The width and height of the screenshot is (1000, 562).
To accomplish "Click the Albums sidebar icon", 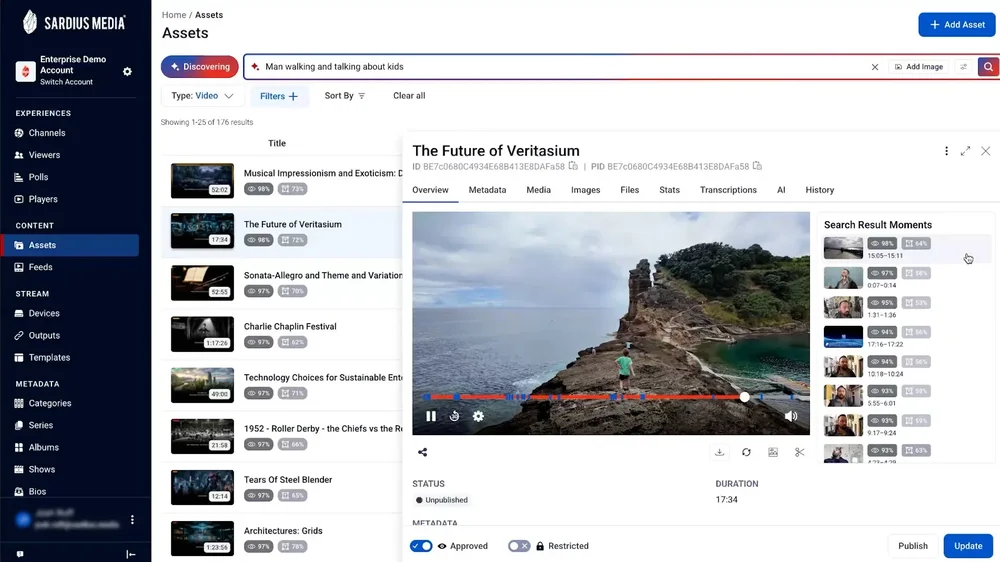I will pos(19,447).
